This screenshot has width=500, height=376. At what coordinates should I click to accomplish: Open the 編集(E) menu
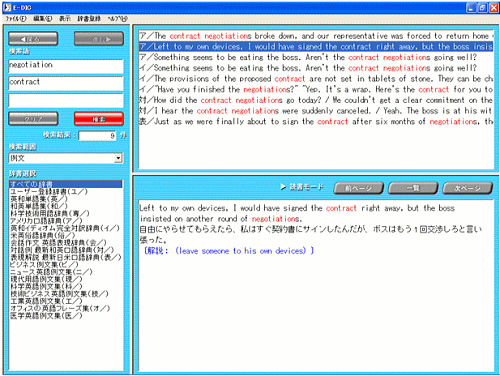click(43, 18)
